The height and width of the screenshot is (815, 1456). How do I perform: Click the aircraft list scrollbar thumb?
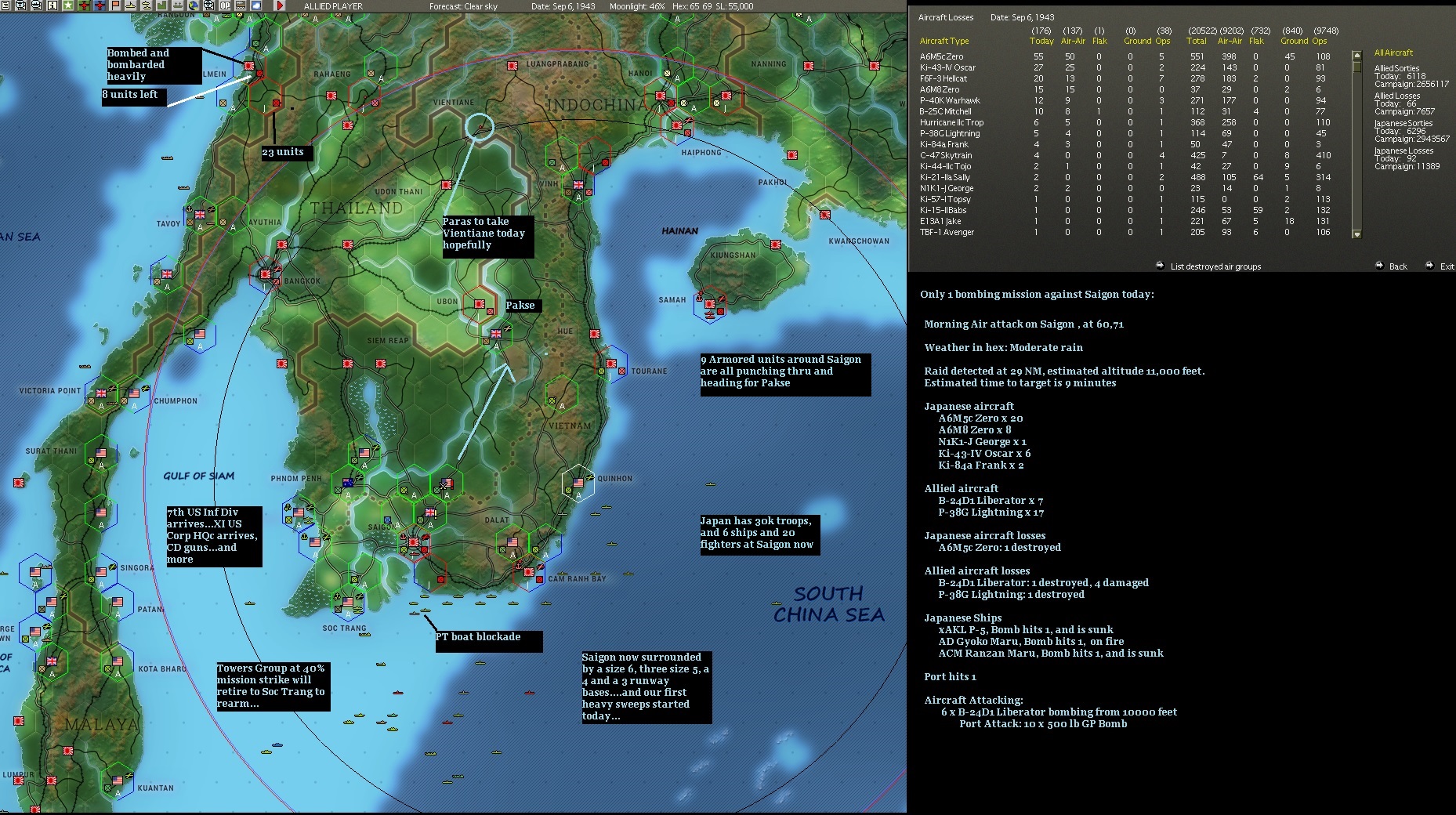click(1357, 67)
